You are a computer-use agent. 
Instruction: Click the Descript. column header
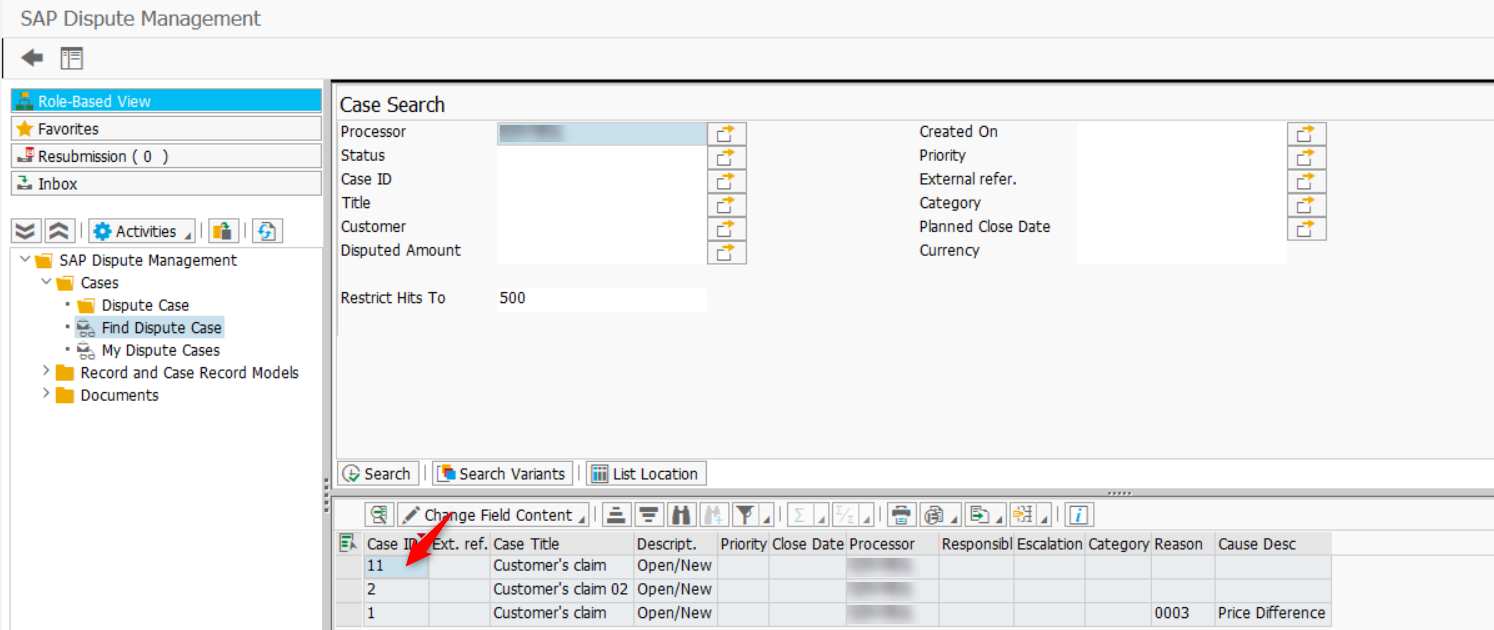tap(675, 544)
